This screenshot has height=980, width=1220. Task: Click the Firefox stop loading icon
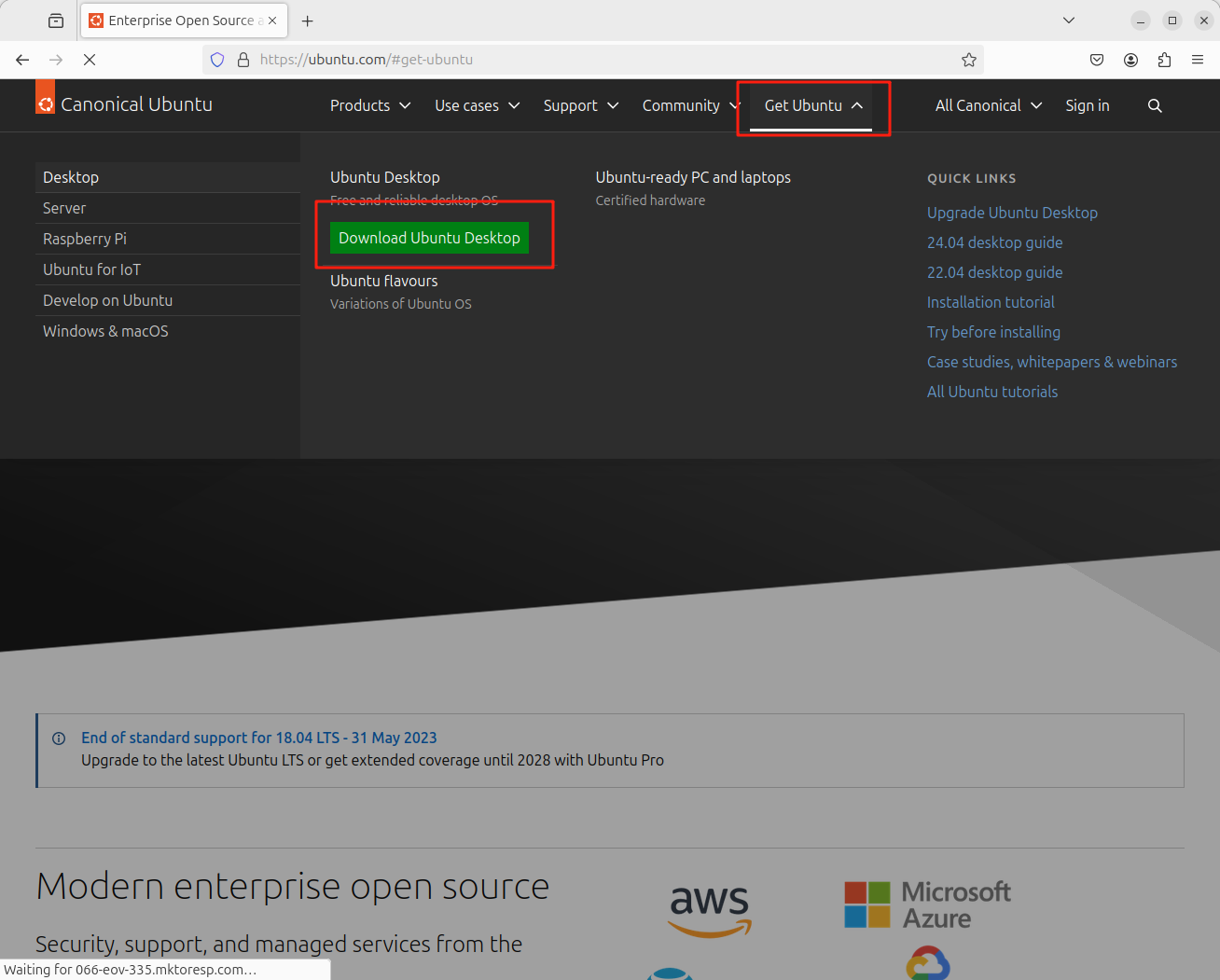[x=90, y=60]
